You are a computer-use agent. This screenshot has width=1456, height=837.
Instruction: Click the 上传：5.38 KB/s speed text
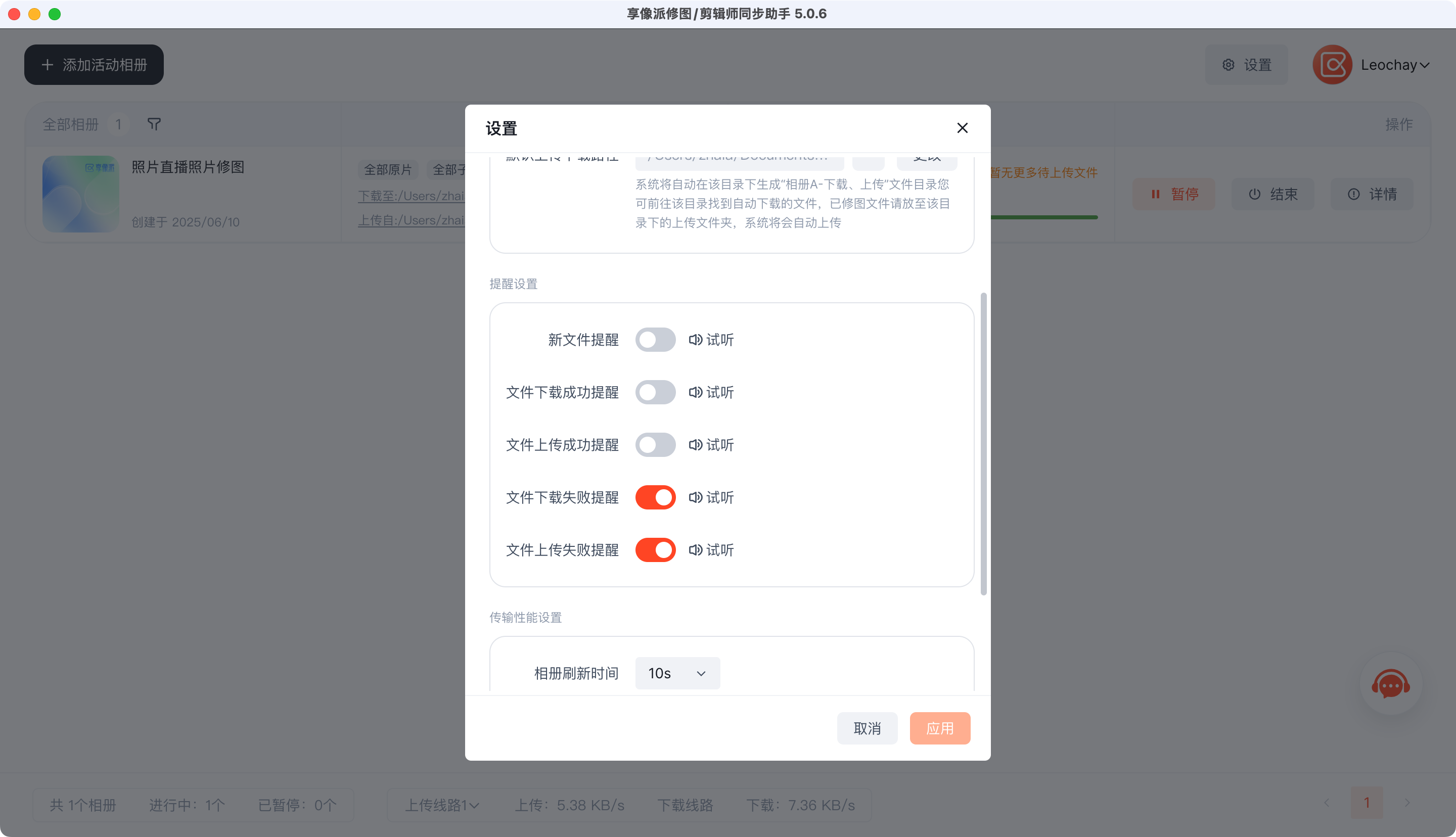click(570, 805)
